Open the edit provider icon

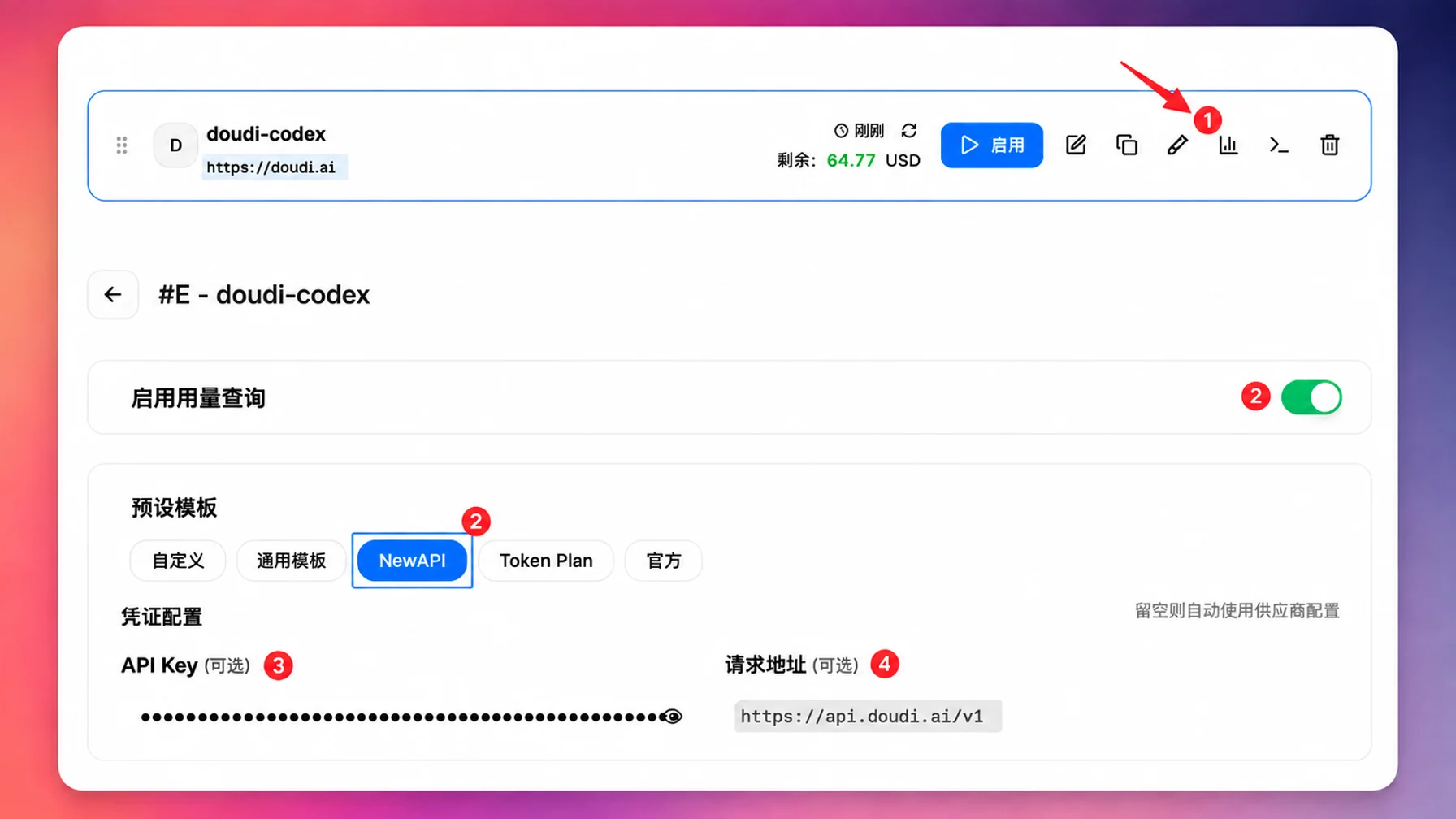pyautogui.click(x=1076, y=145)
